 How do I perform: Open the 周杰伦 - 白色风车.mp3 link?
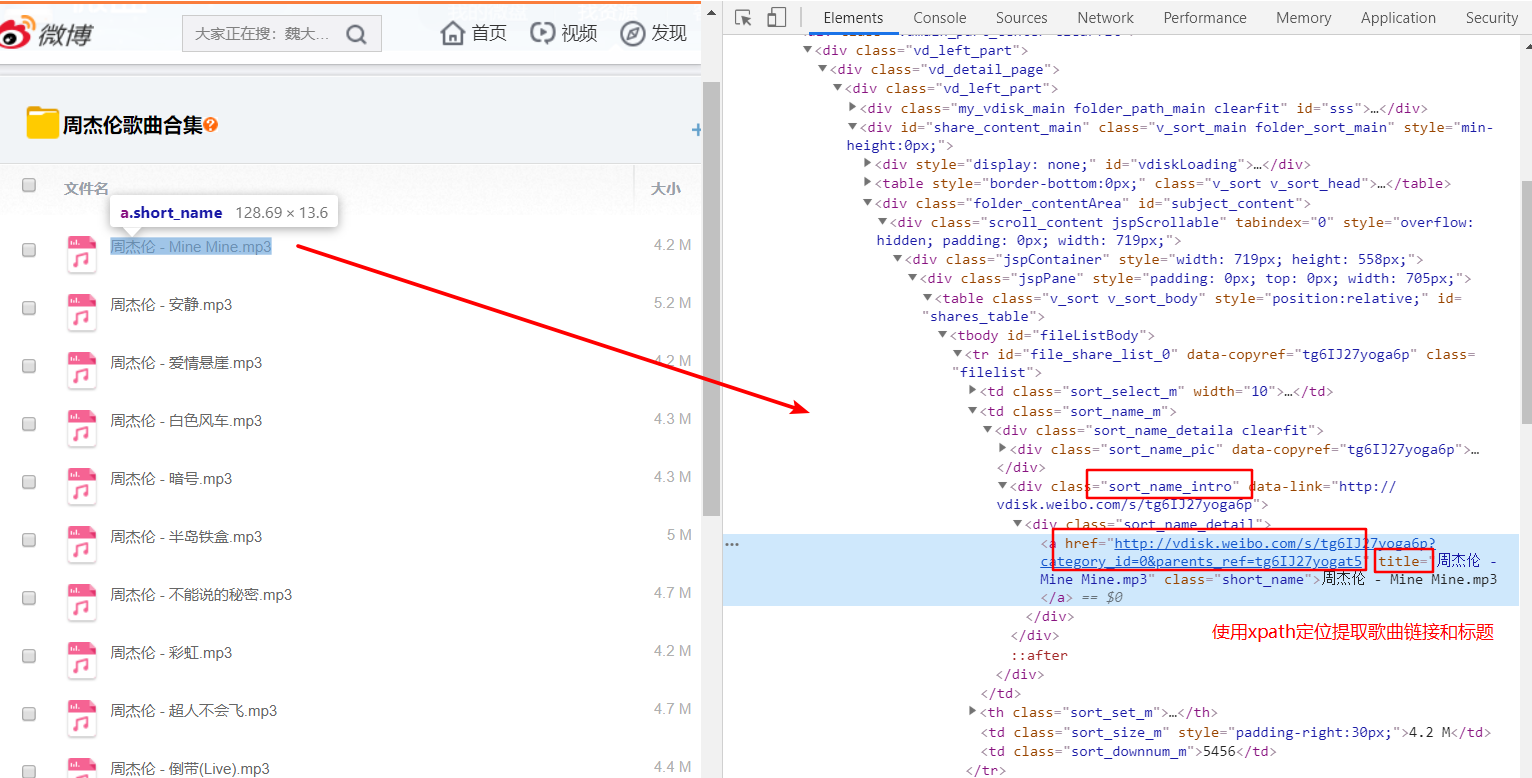click(186, 421)
